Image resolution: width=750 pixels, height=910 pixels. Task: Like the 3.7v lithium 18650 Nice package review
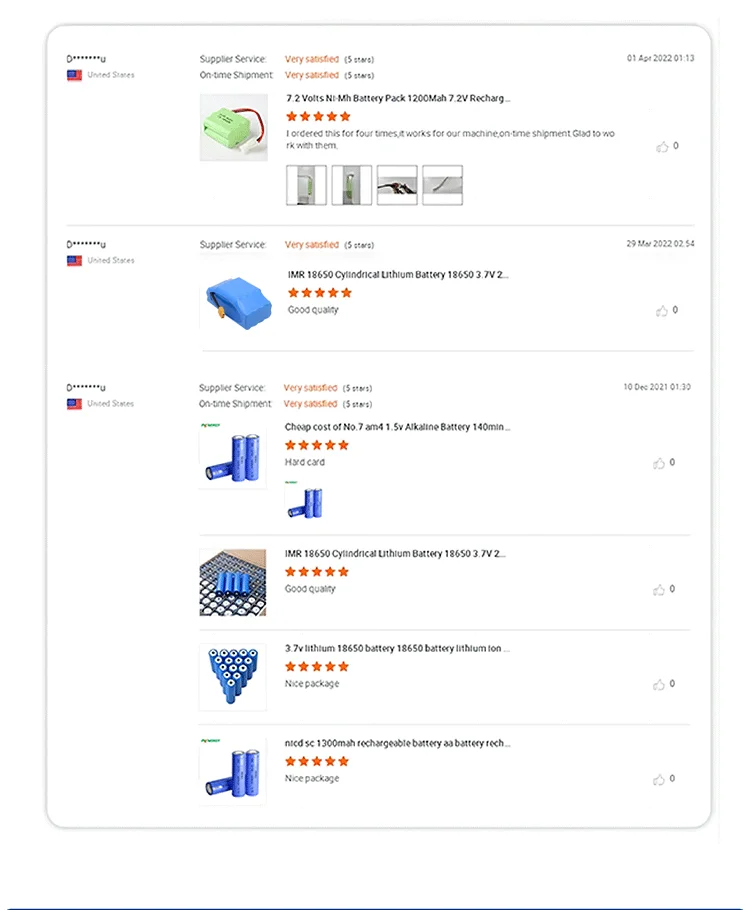[x=659, y=685]
